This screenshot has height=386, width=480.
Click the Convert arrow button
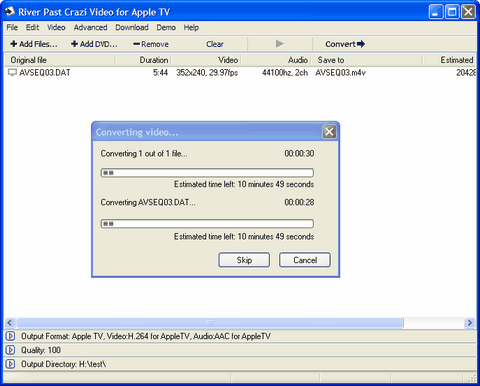click(x=345, y=44)
